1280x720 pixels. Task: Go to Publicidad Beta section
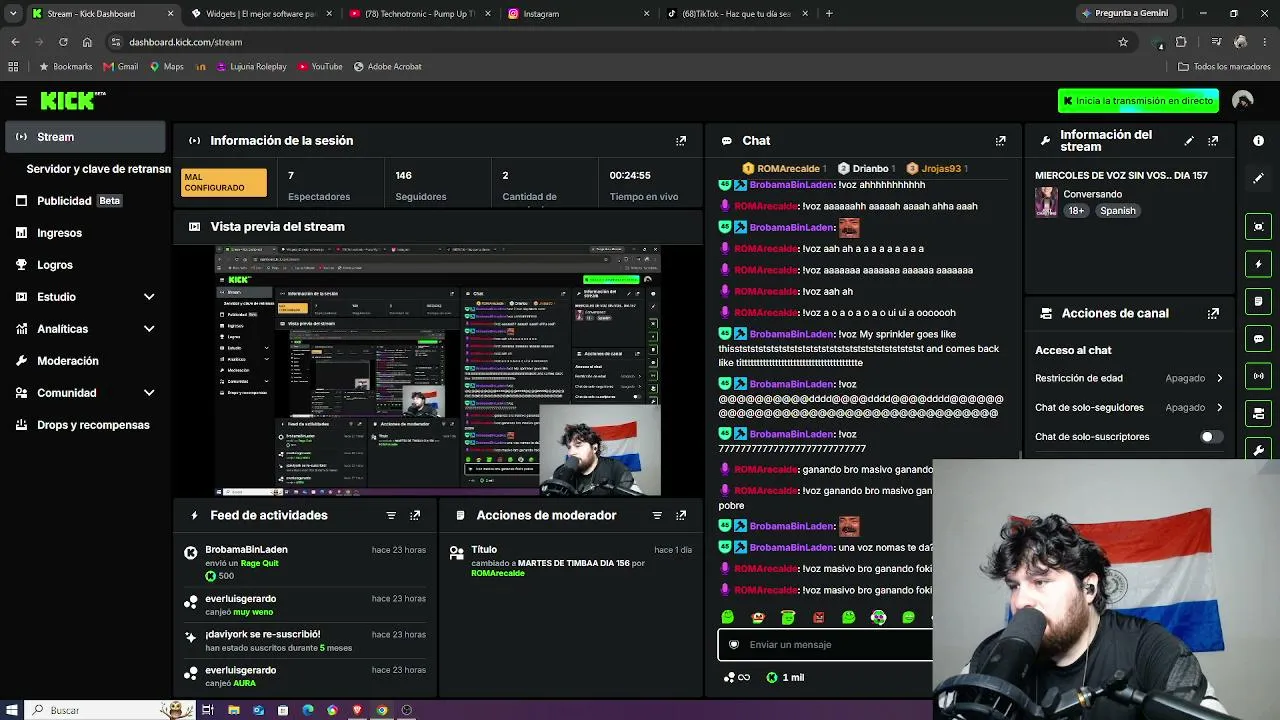pyautogui.click(x=87, y=201)
